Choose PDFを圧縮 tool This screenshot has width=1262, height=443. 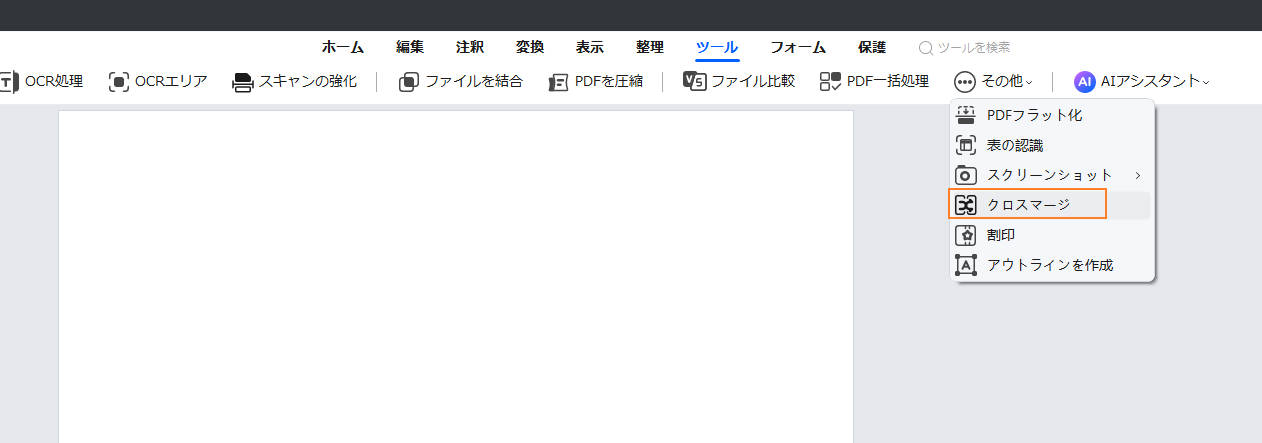[x=596, y=81]
